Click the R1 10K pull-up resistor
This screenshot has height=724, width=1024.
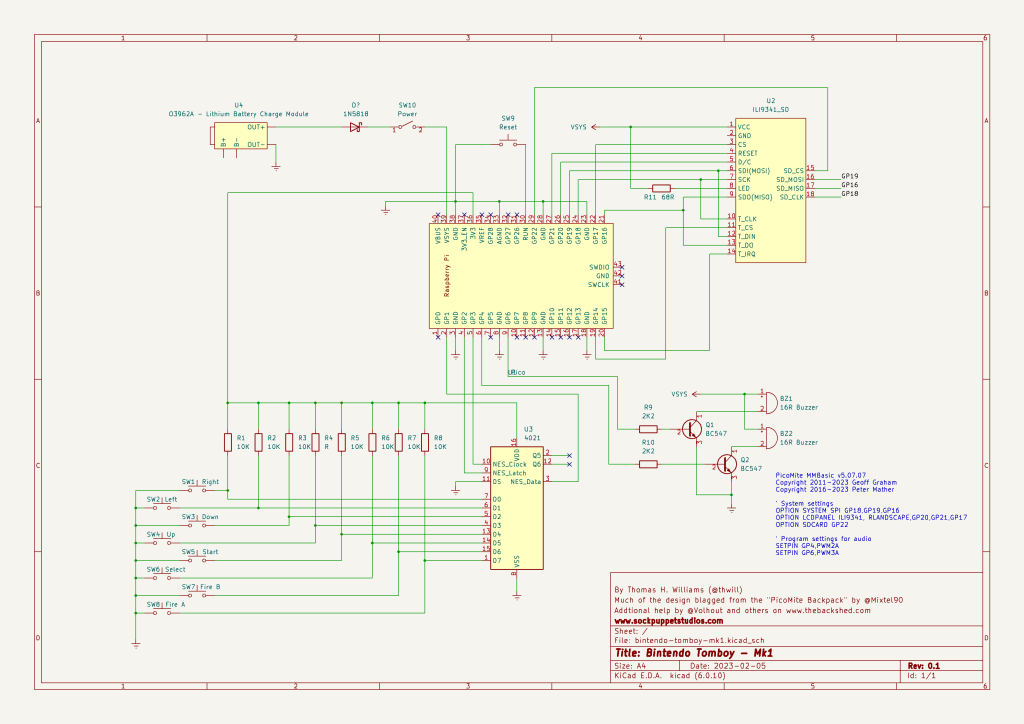[x=228, y=443]
